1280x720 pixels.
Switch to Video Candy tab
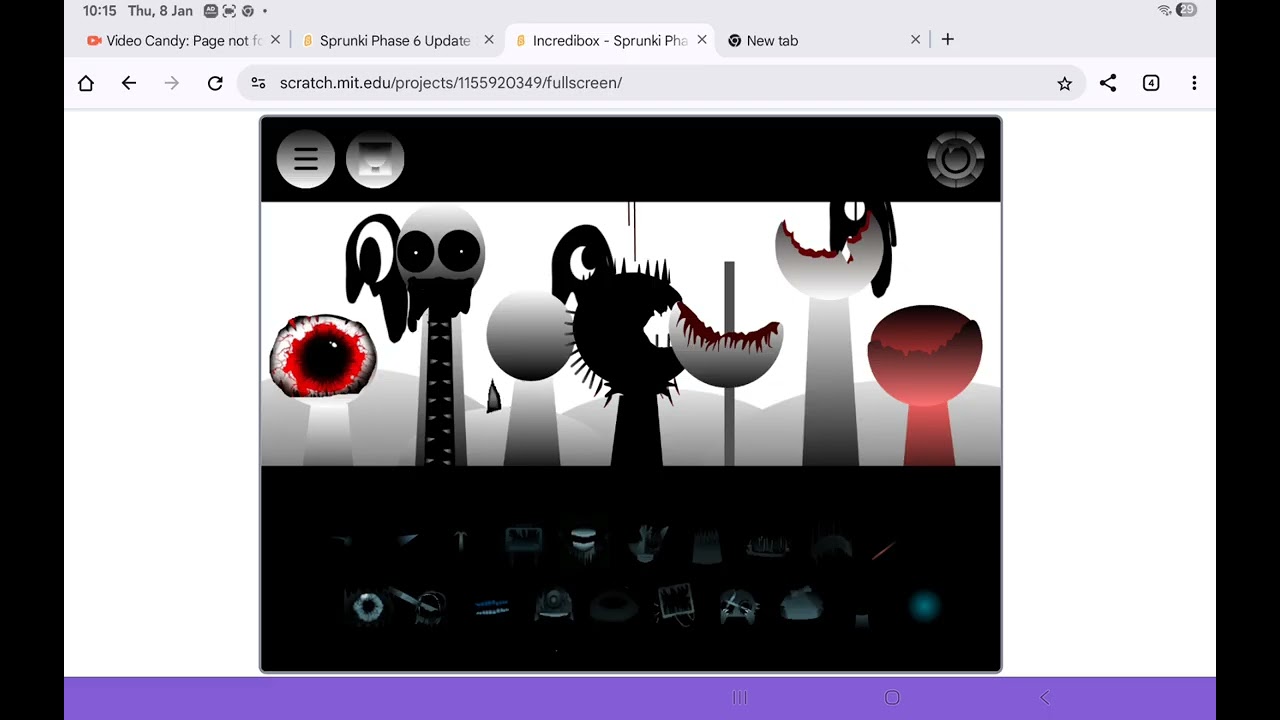coord(175,41)
